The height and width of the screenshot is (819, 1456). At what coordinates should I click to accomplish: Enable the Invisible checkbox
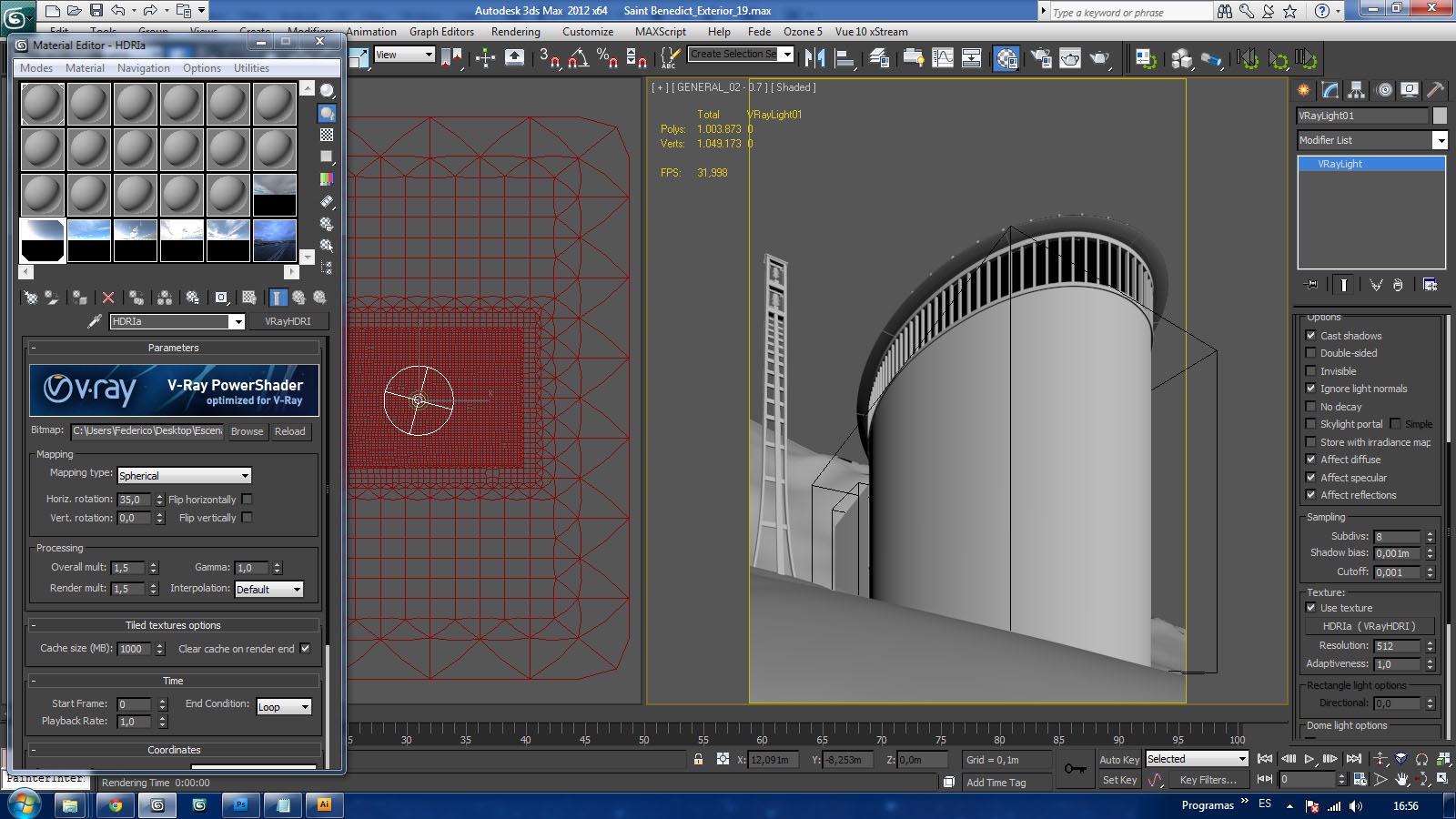pyautogui.click(x=1310, y=371)
